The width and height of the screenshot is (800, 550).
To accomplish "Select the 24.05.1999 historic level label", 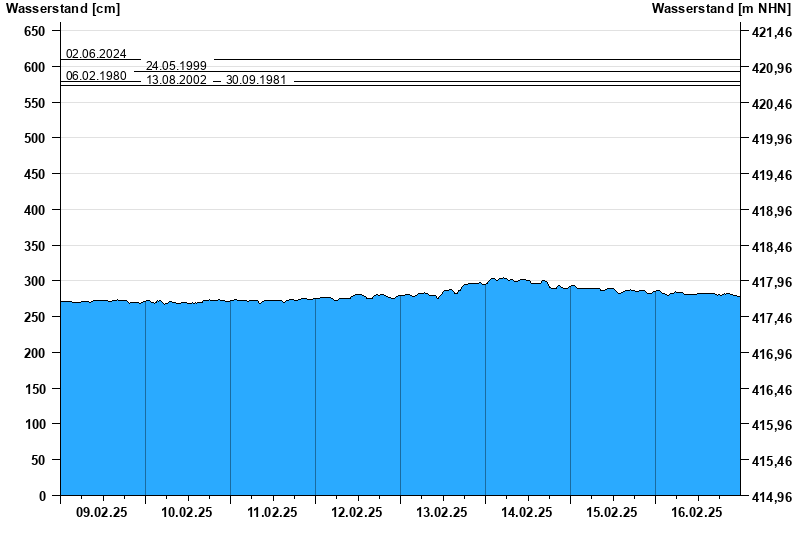I will [x=176, y=66].
